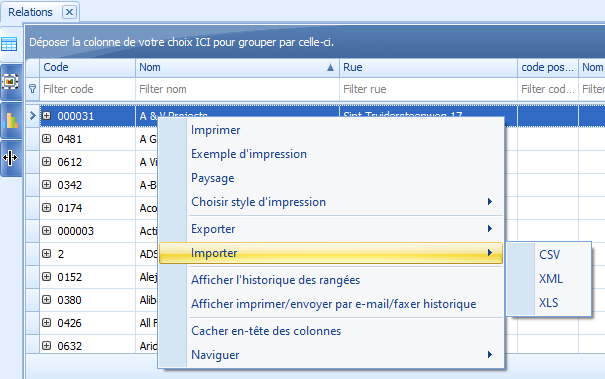605x379 pixels.
Task: Focus the Filter code input field
Action: [88, 89]
